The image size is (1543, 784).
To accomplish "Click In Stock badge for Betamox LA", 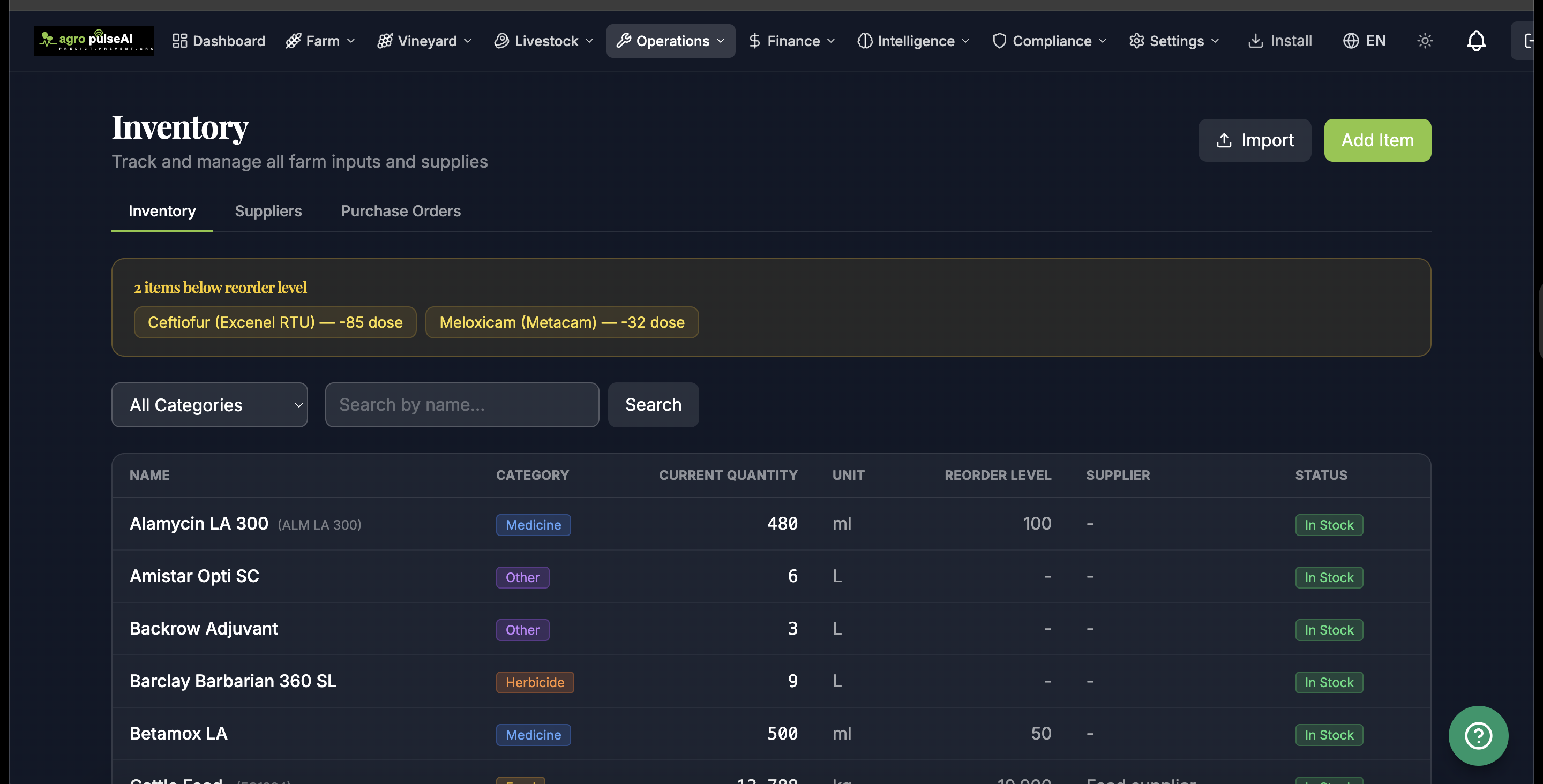I will point(1329,735).
